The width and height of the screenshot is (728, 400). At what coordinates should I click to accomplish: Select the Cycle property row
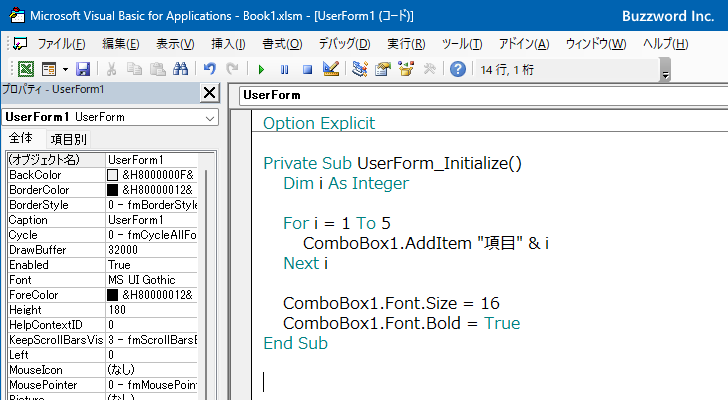[103, 235]
